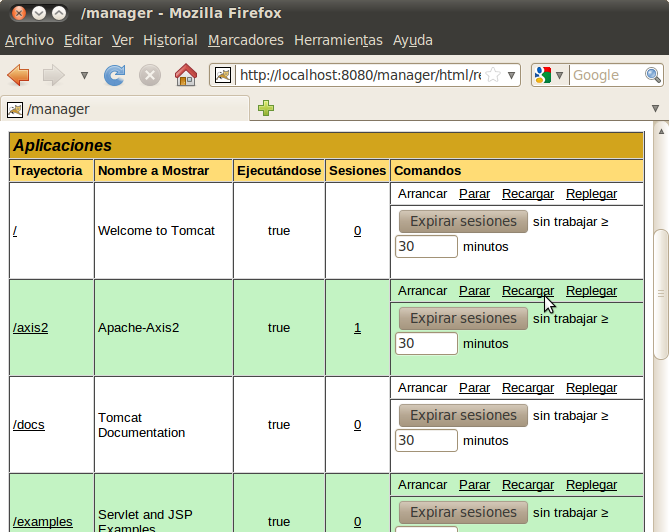Open the navigation history dropdown arrow
Screen dimensions: 669x532
[x=84, y=76]
